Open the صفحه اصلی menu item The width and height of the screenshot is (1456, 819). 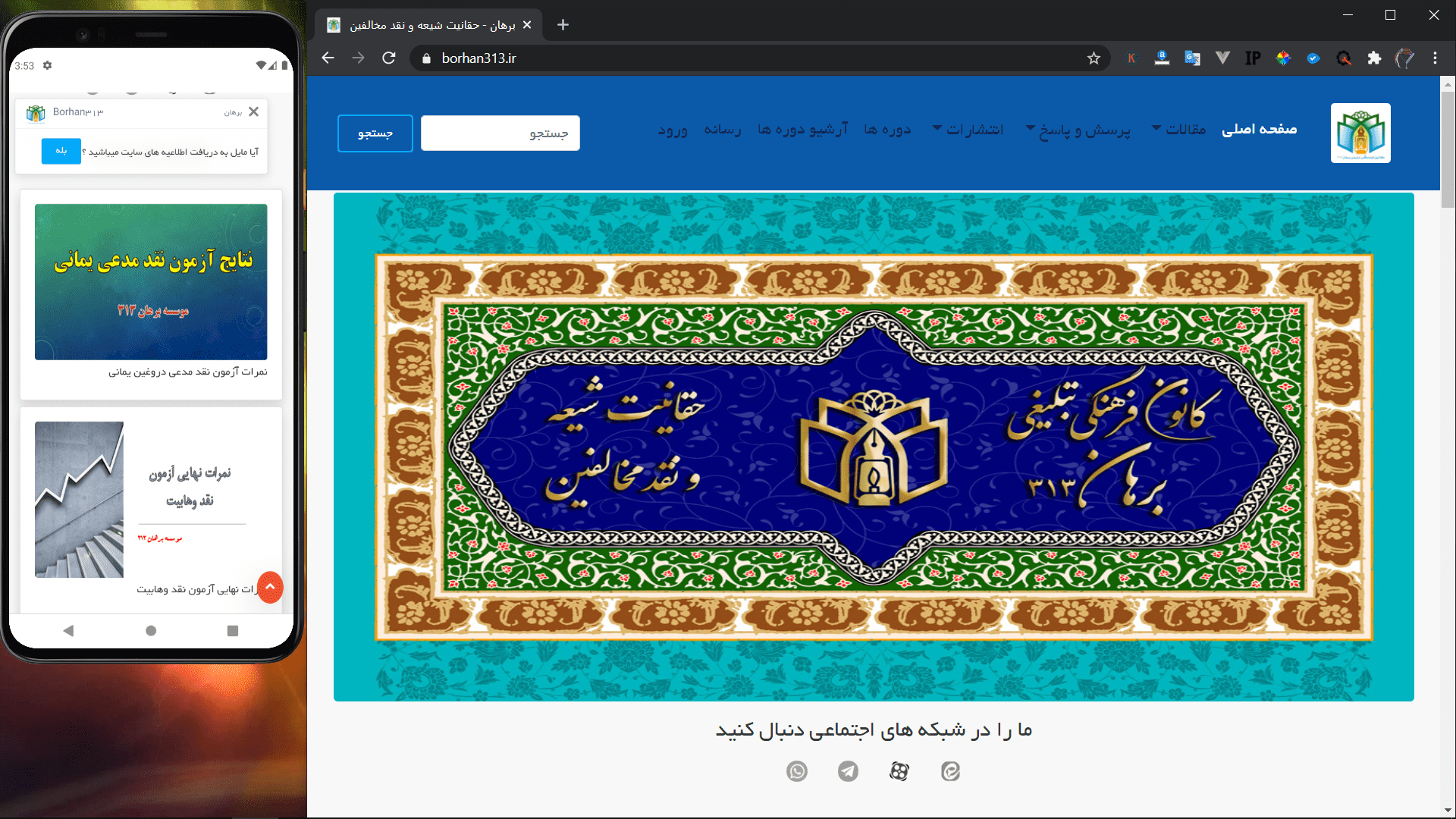1259,130
